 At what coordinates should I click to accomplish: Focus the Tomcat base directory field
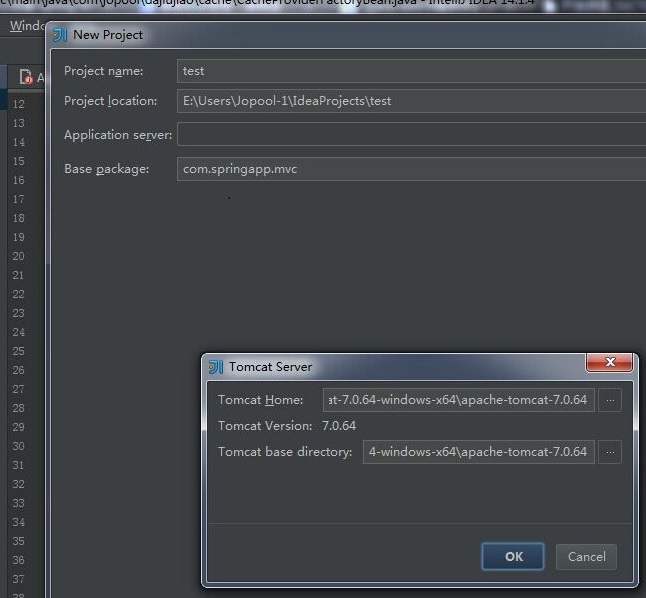pyautogui.click(x=478, y=452)
